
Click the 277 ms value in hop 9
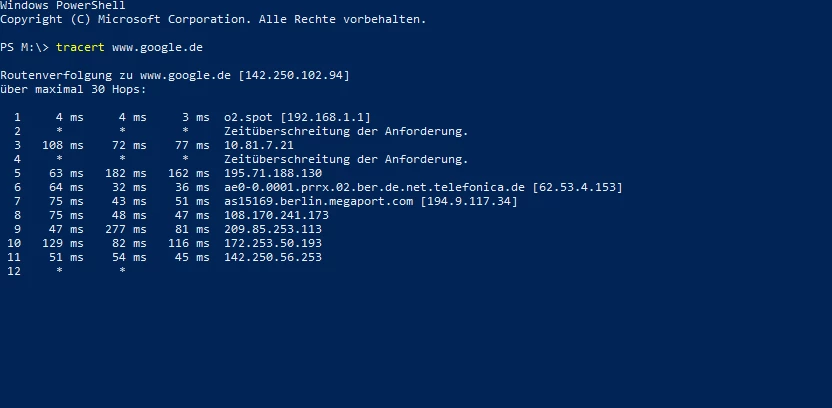[134, 229]
